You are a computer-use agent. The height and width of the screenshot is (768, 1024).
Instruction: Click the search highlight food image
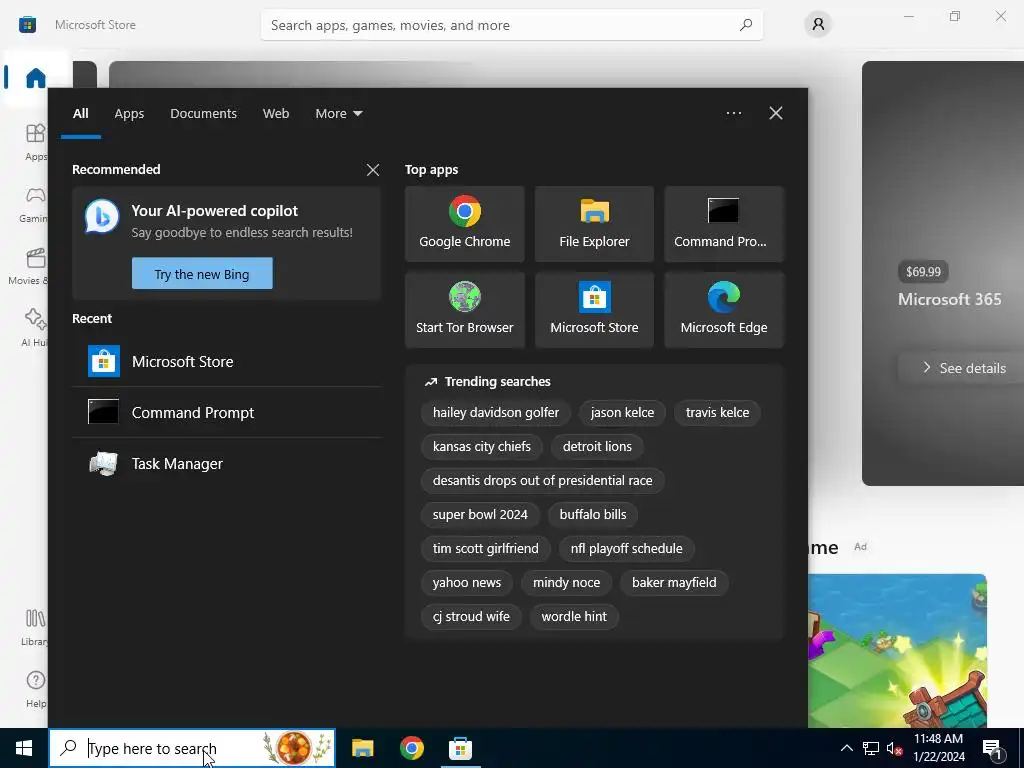tap(295, 748)
